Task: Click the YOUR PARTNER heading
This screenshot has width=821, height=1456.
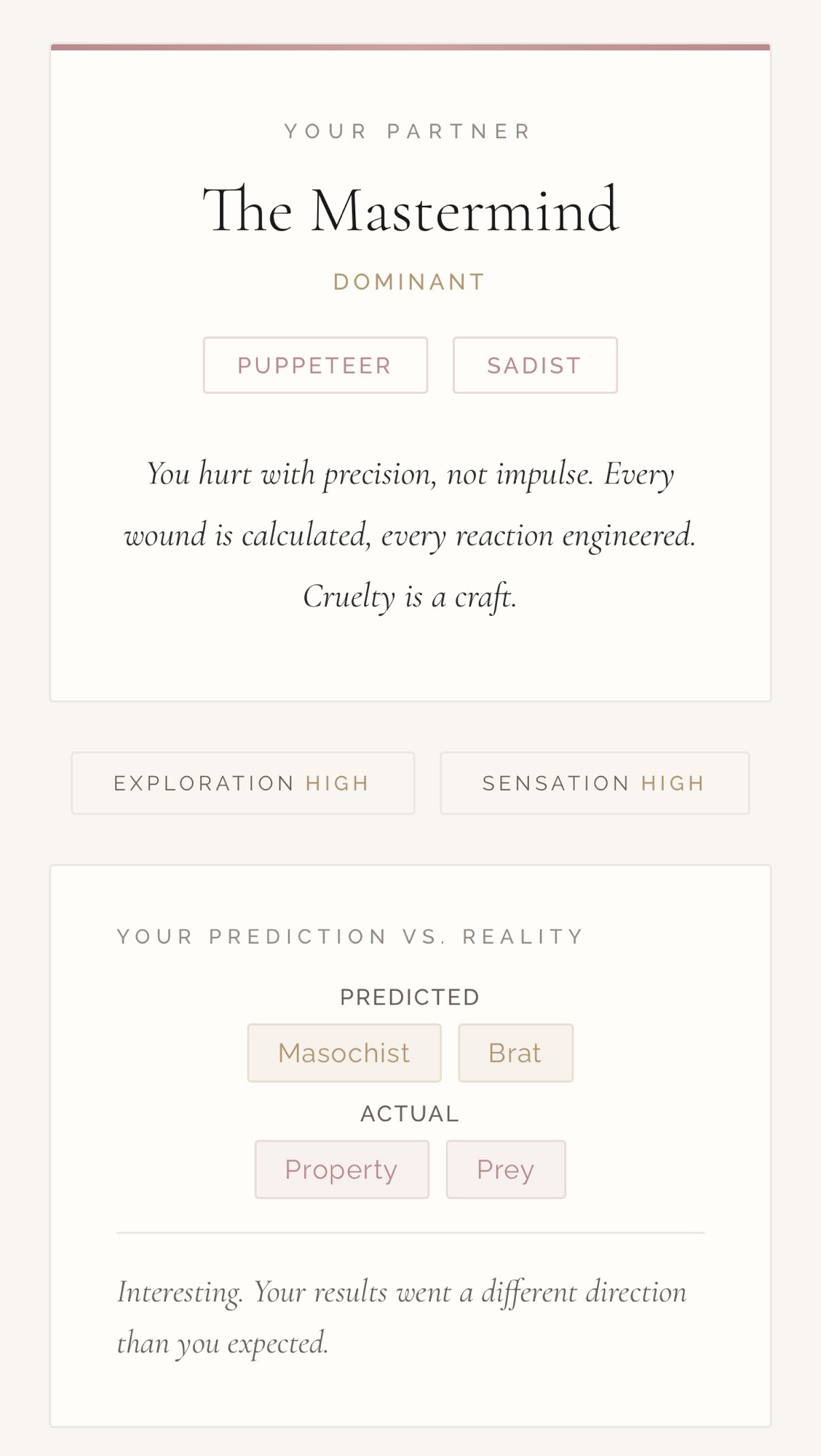Action: tap(410, 132)
